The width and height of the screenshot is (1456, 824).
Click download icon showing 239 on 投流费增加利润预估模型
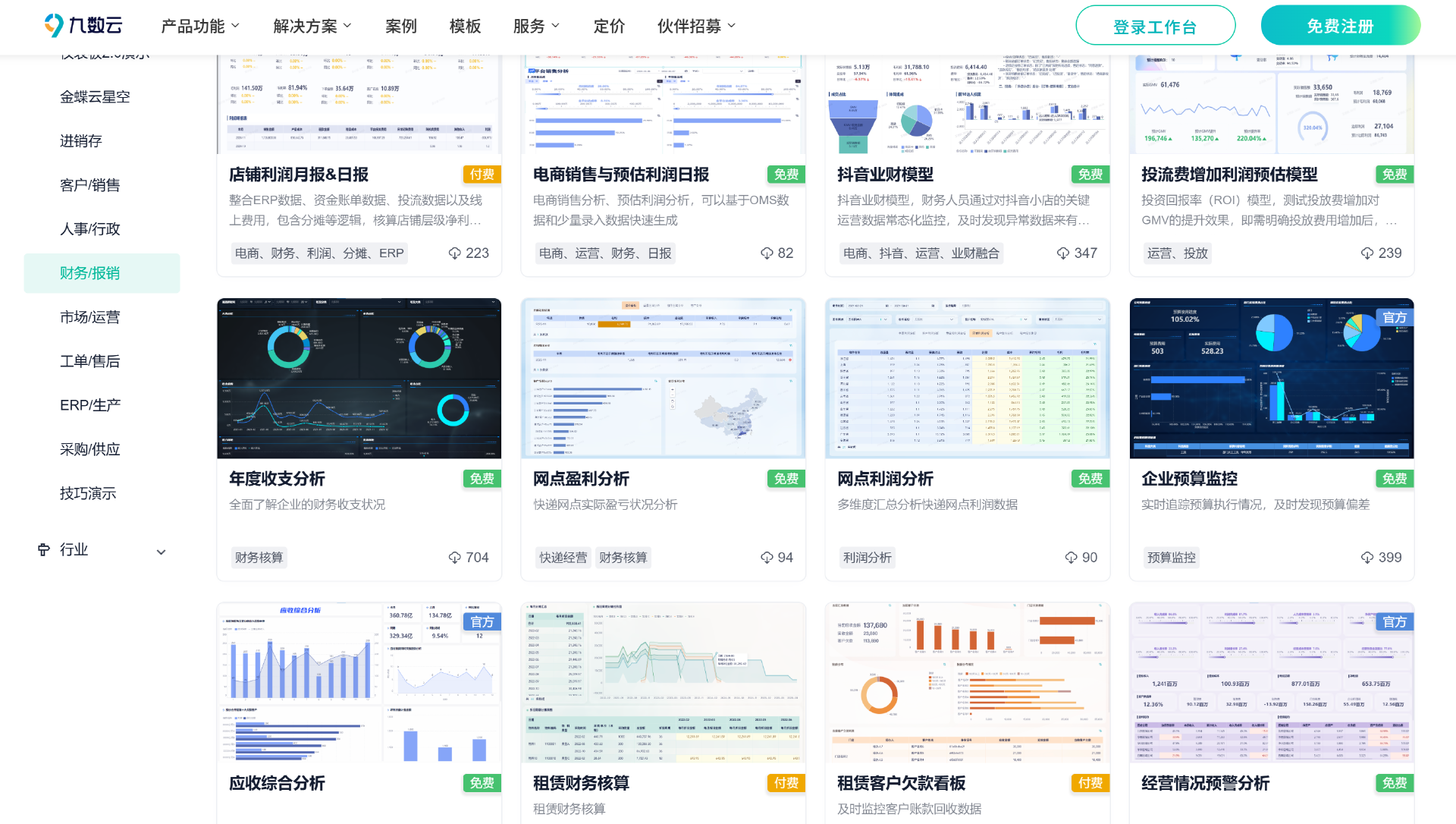coord(1367,253)
